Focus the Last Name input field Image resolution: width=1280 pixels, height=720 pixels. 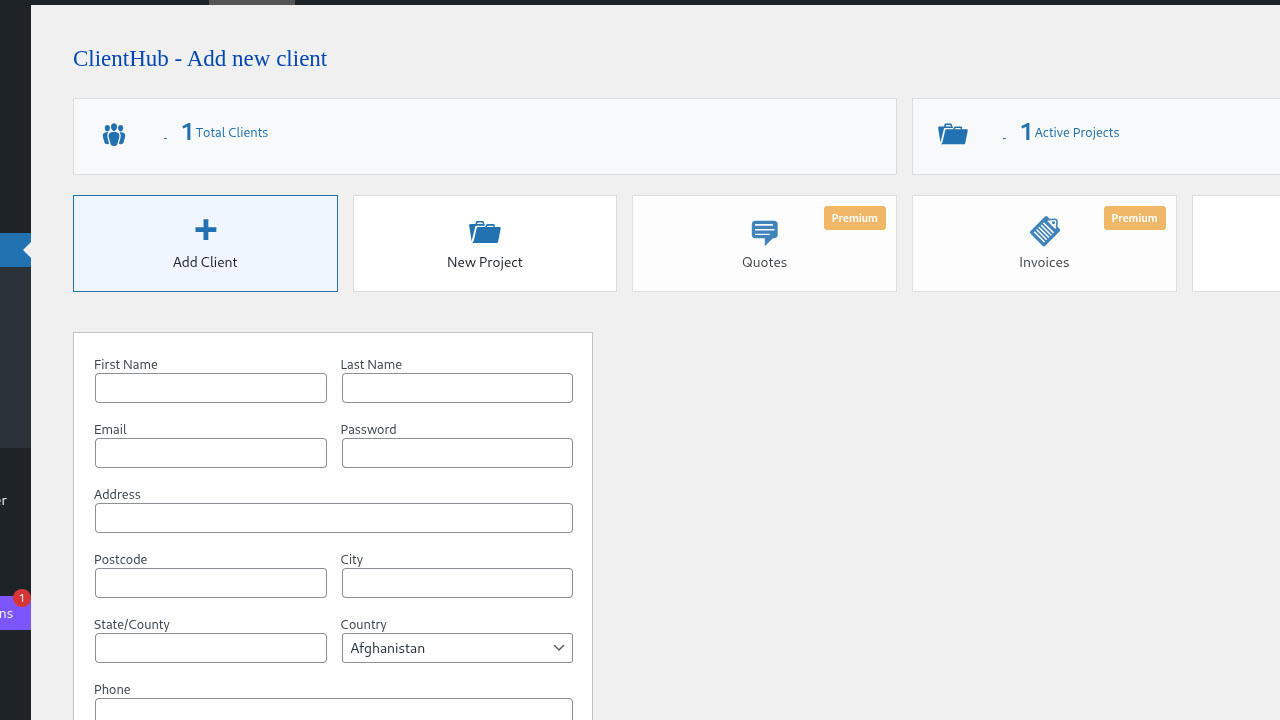point(457,388)
